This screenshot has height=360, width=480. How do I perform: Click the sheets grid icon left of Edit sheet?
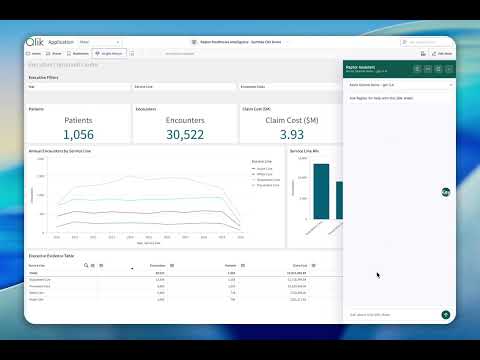click(423, 53)
